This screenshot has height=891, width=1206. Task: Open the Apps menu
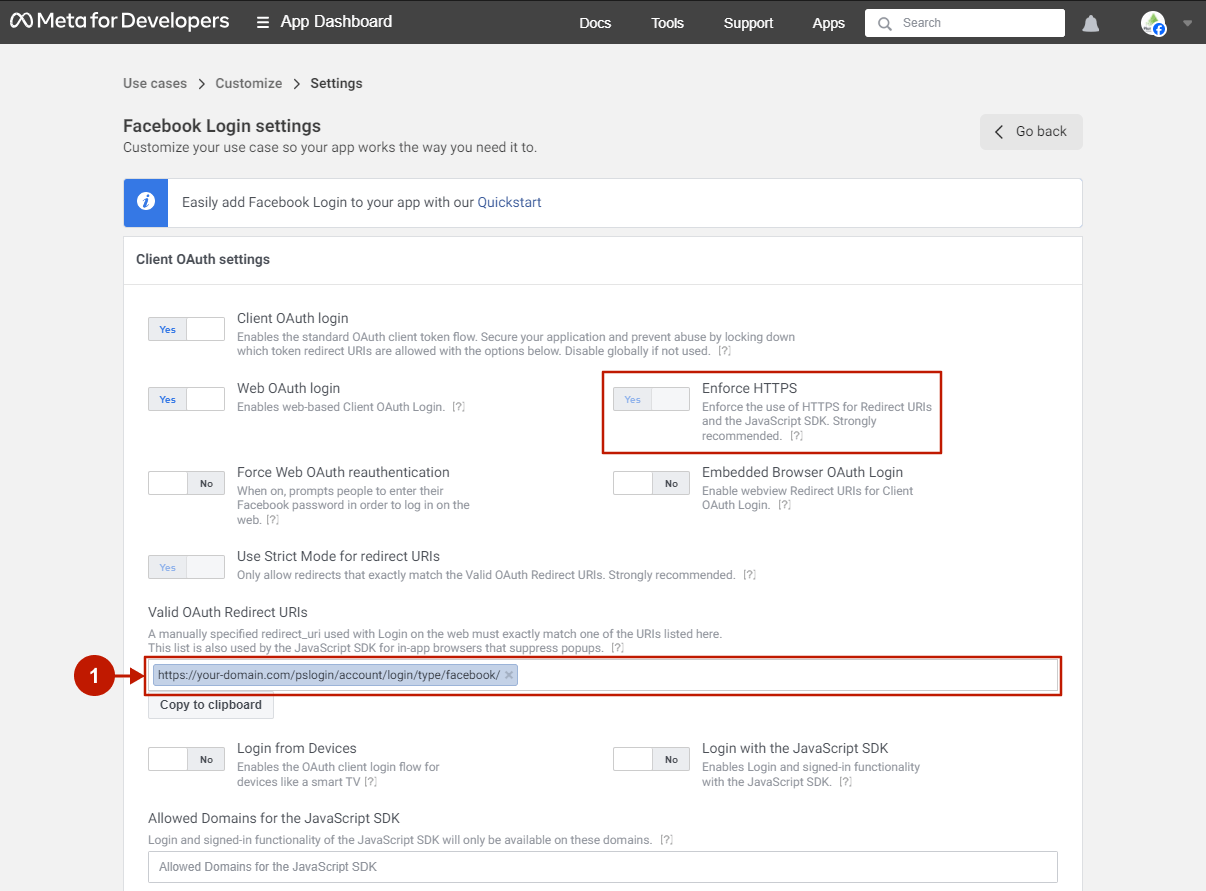[828, 23]
